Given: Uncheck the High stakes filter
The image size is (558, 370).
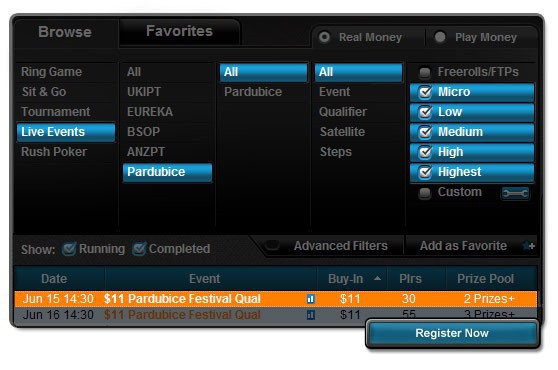Looking at the screenshot, I should click(425, 152).
